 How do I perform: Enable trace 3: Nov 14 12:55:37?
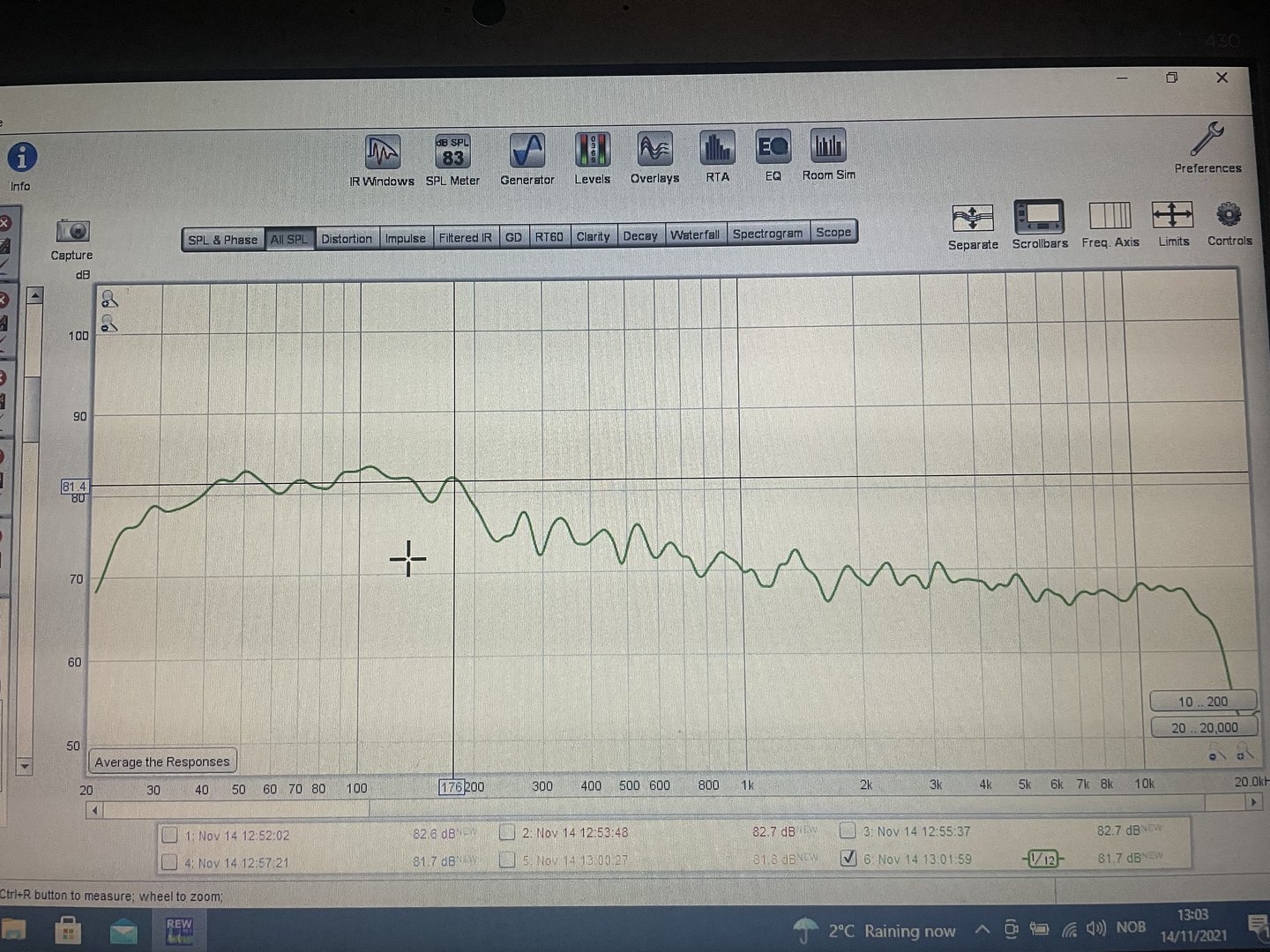[848, 830]
